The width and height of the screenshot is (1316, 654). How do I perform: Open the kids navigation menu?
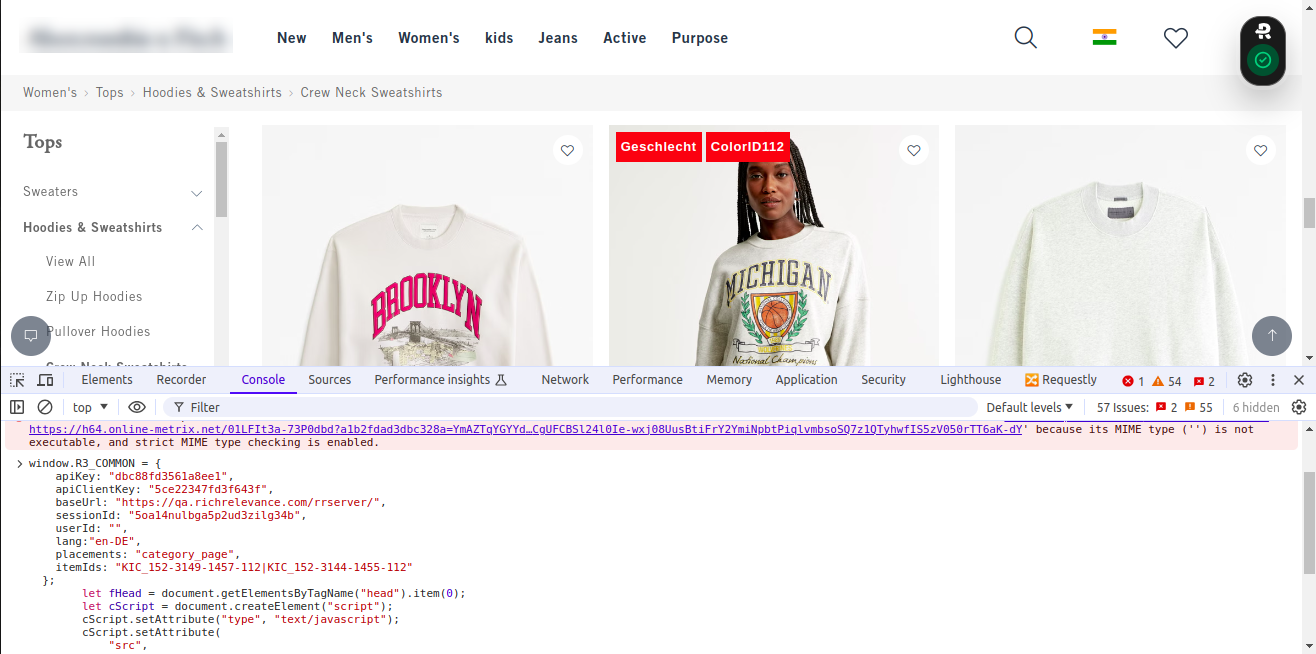pyautogui.click(x=499, y=38)
